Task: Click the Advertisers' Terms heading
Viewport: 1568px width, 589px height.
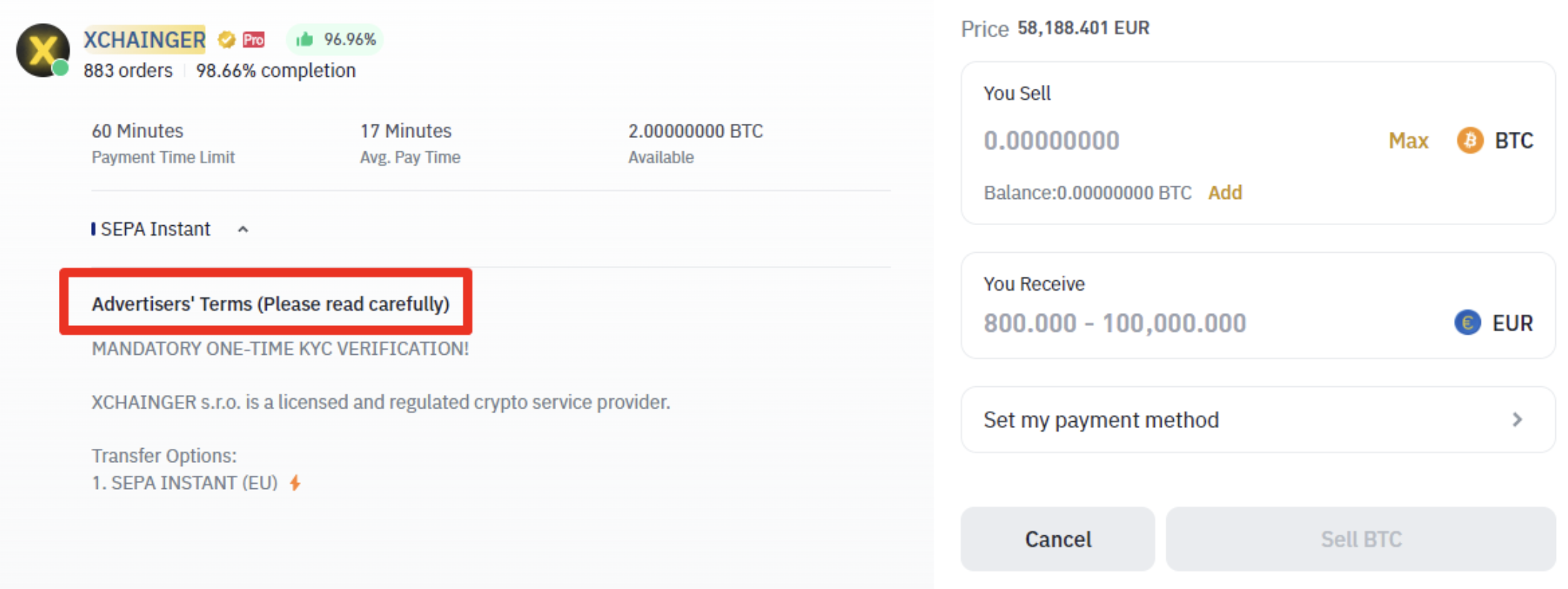Action: pyautogui.click(x=270, y=303)
